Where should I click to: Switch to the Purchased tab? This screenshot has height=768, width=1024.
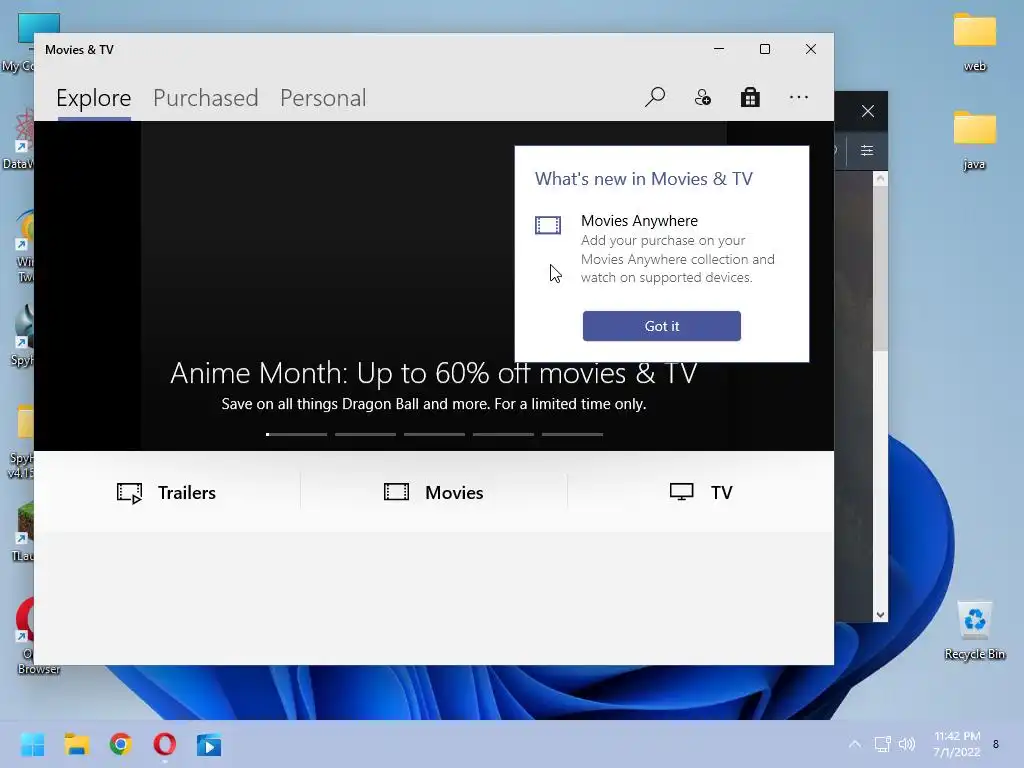pos(206,98)
